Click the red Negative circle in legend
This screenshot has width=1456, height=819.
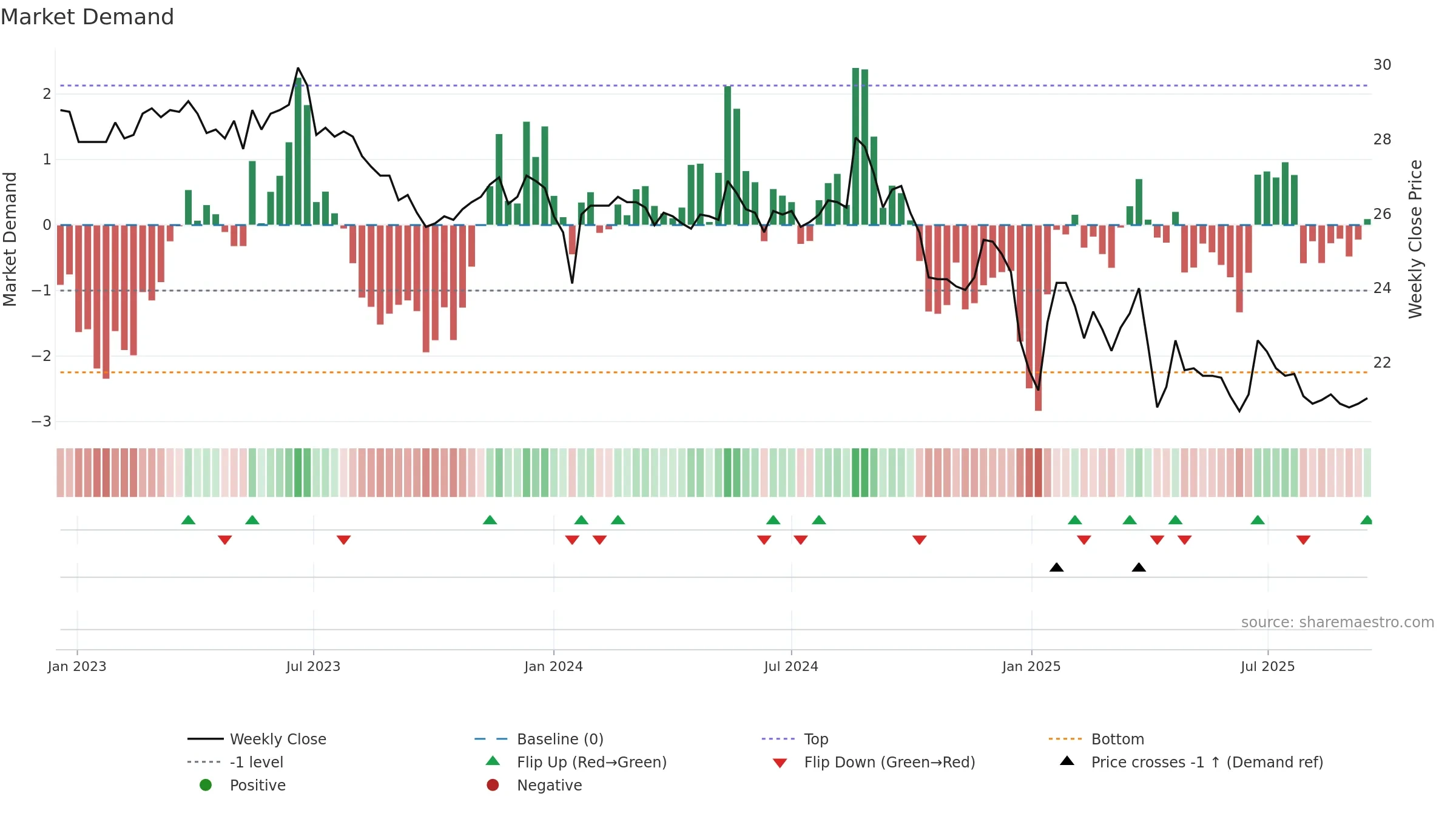click(x=493, y=785)
